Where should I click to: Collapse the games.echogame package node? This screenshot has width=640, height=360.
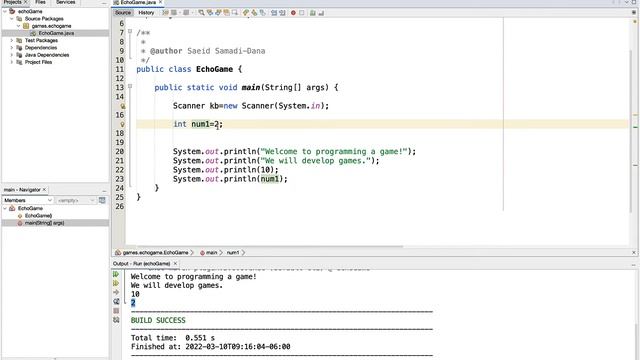(19, 26)
